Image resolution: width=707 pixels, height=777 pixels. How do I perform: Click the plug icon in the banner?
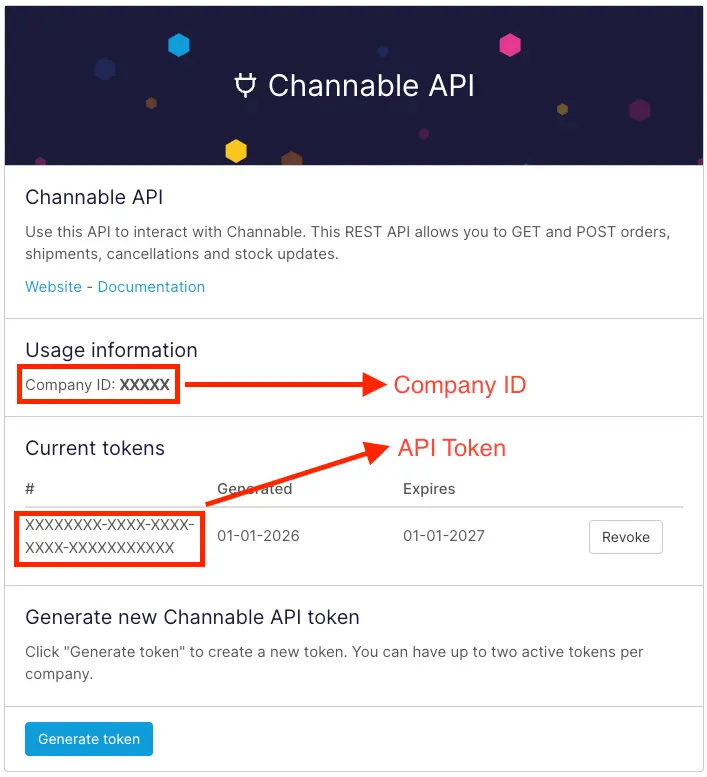(245, 86)
